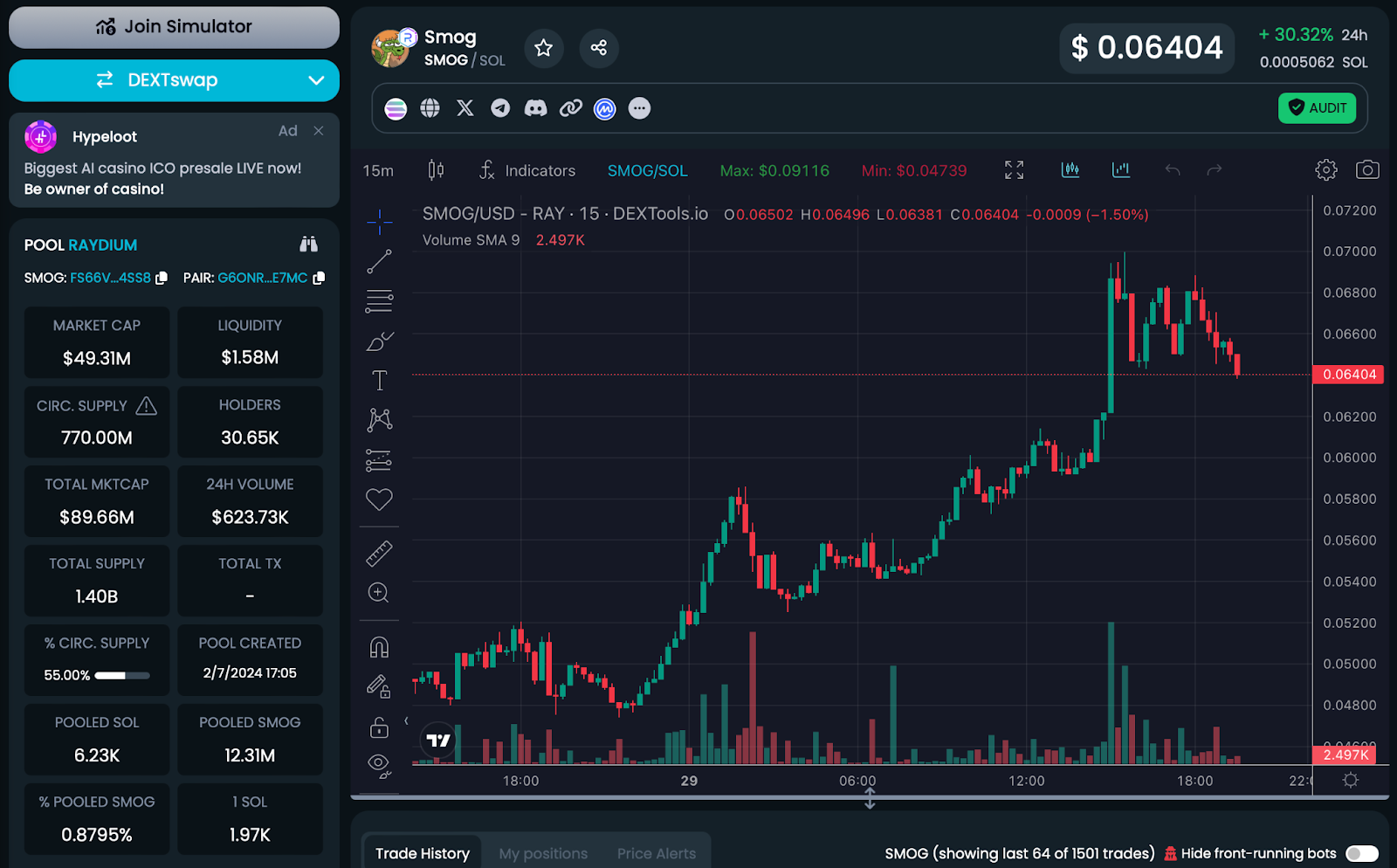Open the RAYDIUM pool link
The height and width of the screenshot is (868, 1397).
click(x=103, y=245)
